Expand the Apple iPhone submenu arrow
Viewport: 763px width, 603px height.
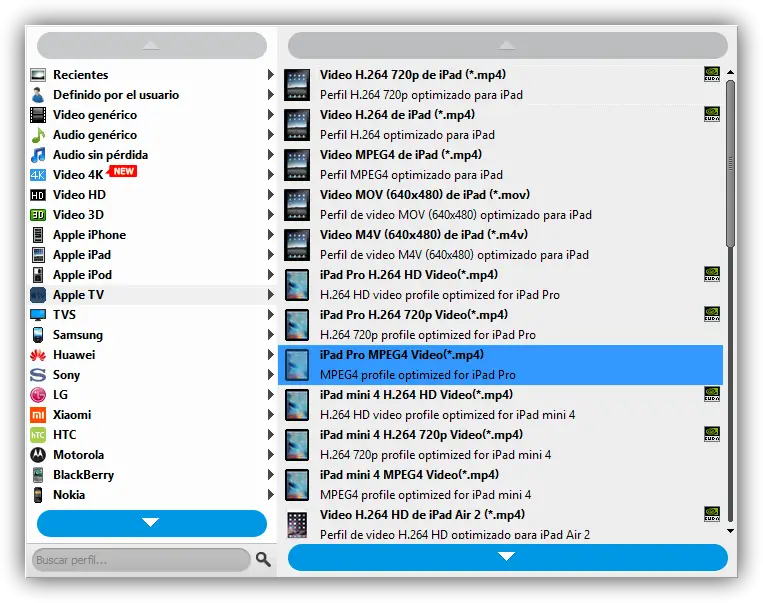271,235
